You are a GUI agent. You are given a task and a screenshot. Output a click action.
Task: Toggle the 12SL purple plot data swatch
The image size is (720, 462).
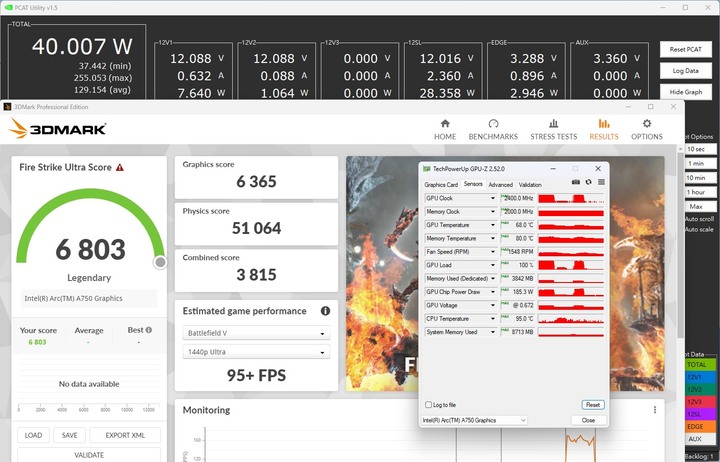(700, 414)
